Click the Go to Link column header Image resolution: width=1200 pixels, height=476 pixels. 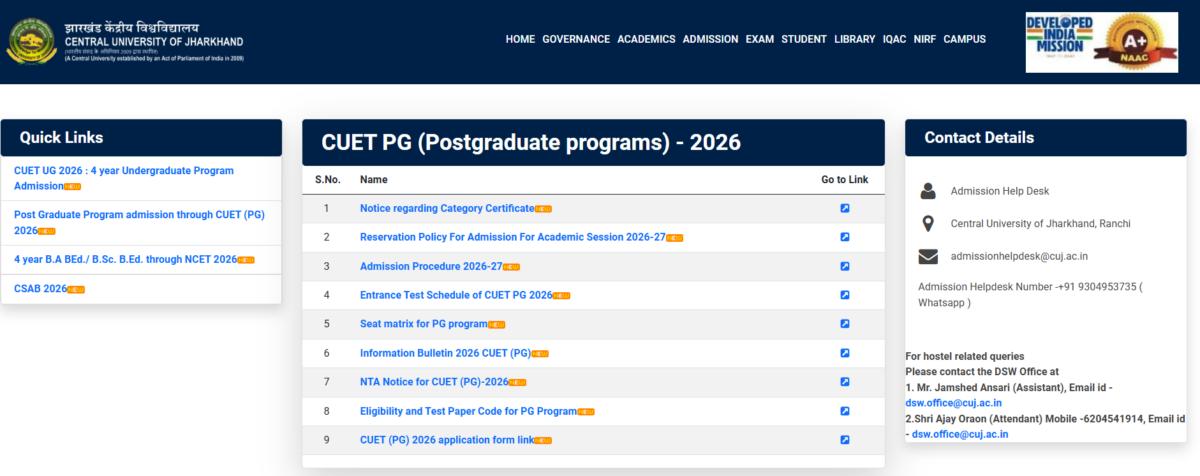(845, 180)
